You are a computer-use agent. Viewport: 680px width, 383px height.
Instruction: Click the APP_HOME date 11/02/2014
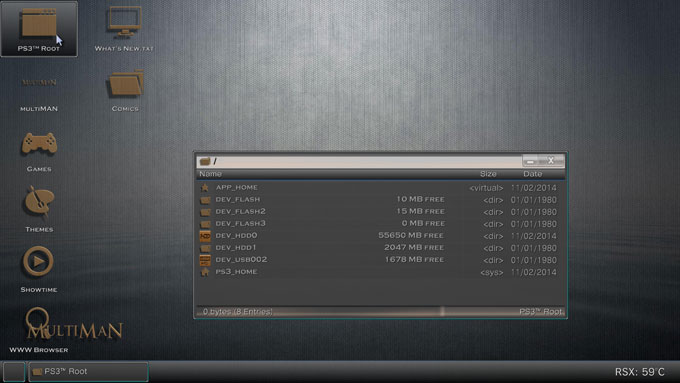click(x=533, y=188)
